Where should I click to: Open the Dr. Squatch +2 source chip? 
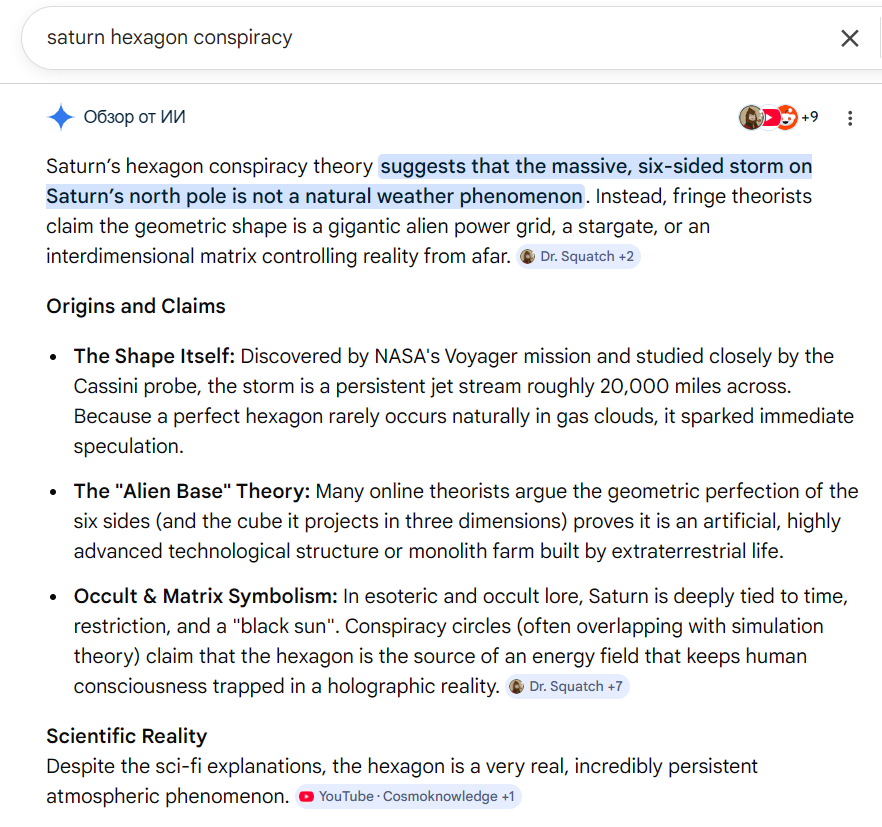tap(578, 257)
